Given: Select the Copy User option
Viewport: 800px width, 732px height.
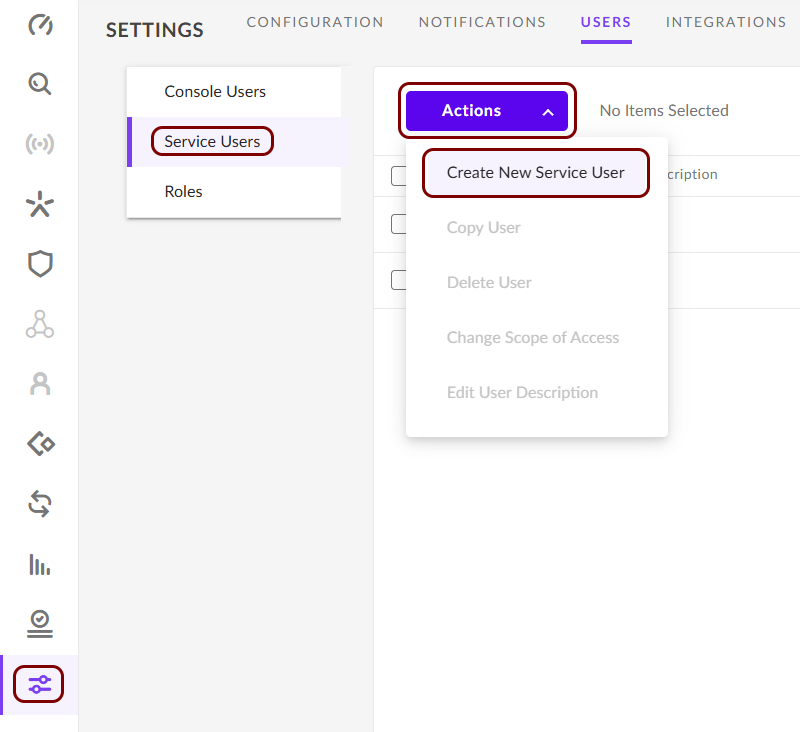Looking at the screenshot, I should coord(484,228).
